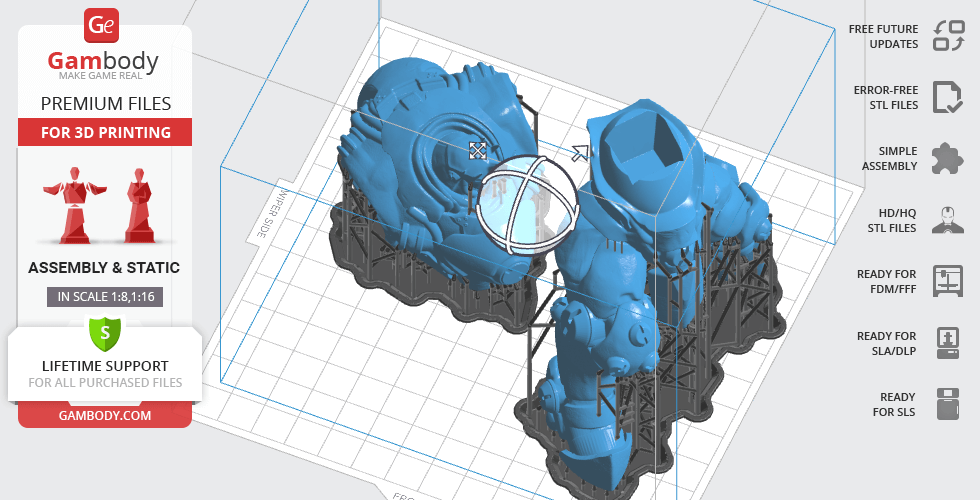The height and width of the screenshot is (500, 980).
Task: Click the four-arrow scale handle on model
Action: (478, 150)
